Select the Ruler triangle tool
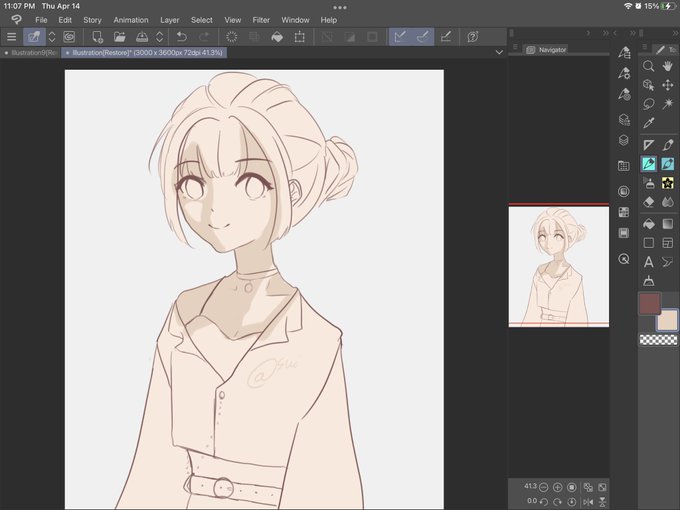680x510 pixels. pos(648,145)
